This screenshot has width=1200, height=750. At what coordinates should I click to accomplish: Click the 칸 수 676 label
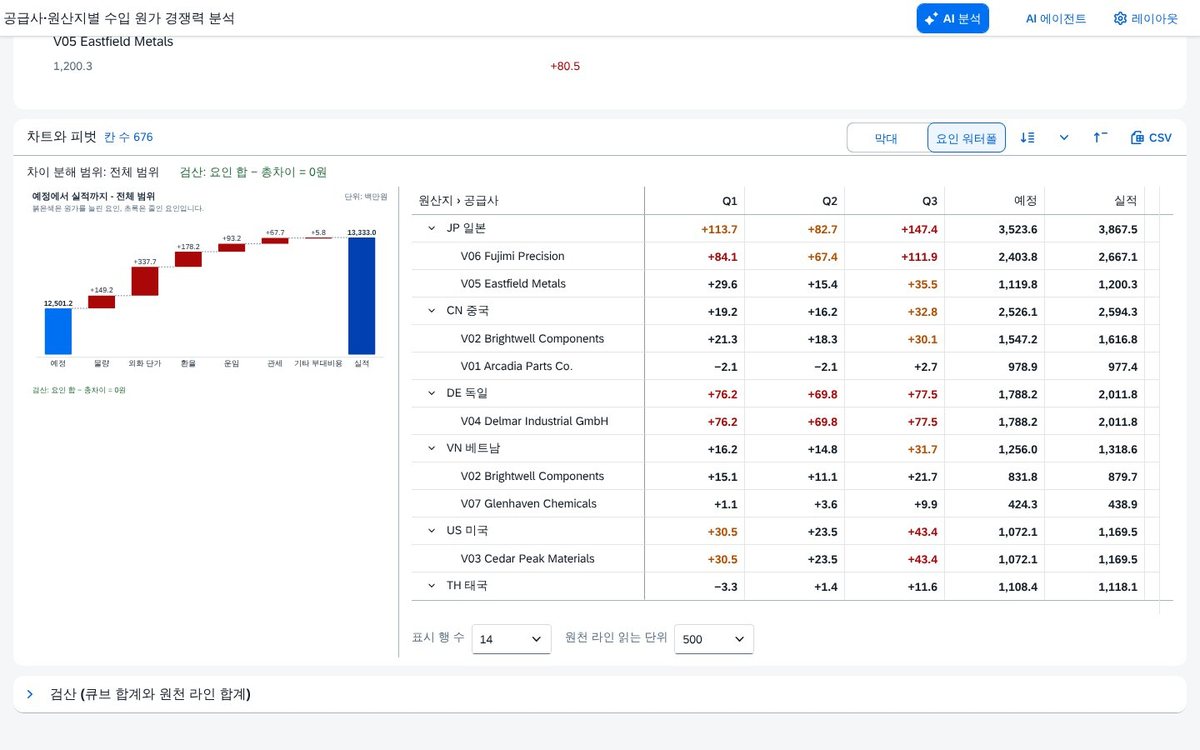point(129,137)
